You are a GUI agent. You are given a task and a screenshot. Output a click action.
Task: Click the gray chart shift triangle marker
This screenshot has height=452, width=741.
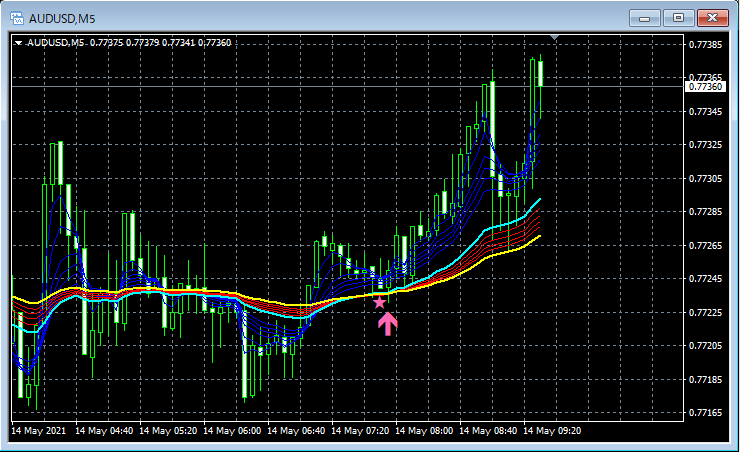tap(555, 37)
